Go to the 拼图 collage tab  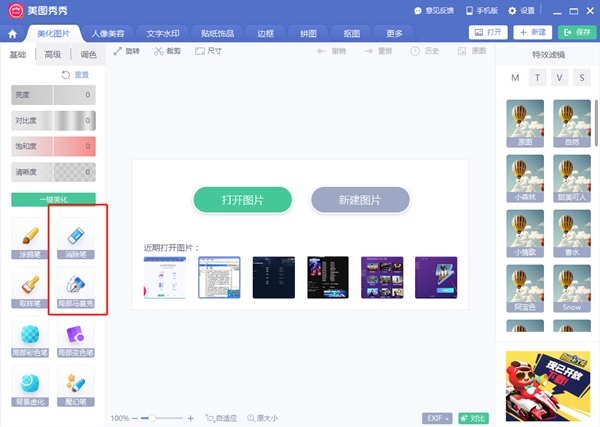[308, 34]
